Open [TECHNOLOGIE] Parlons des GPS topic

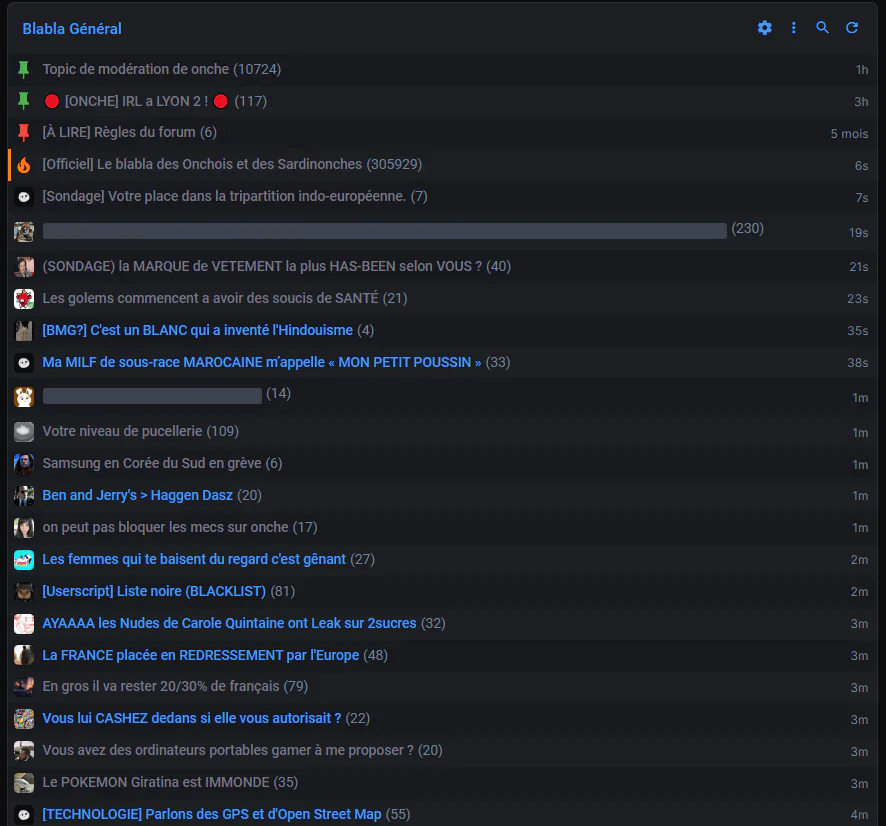pos(212,815)
